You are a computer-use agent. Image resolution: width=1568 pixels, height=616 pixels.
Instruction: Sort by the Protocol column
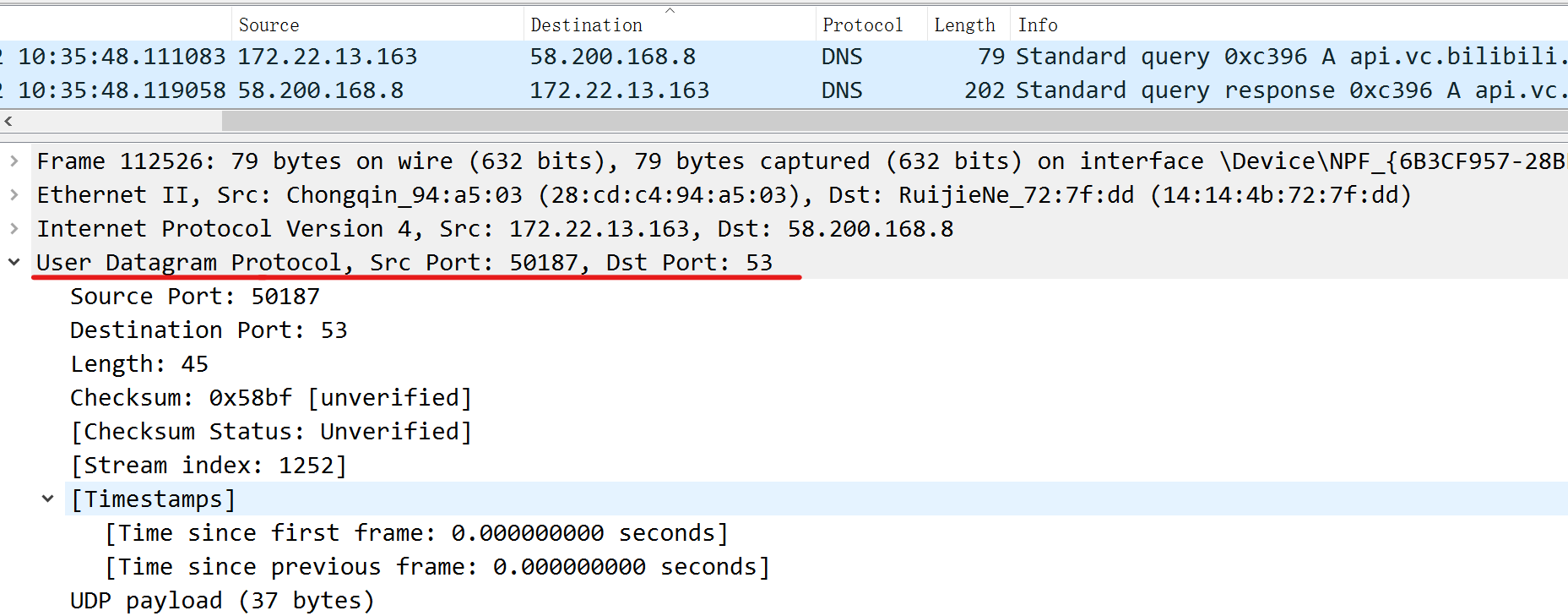[865, 25]
